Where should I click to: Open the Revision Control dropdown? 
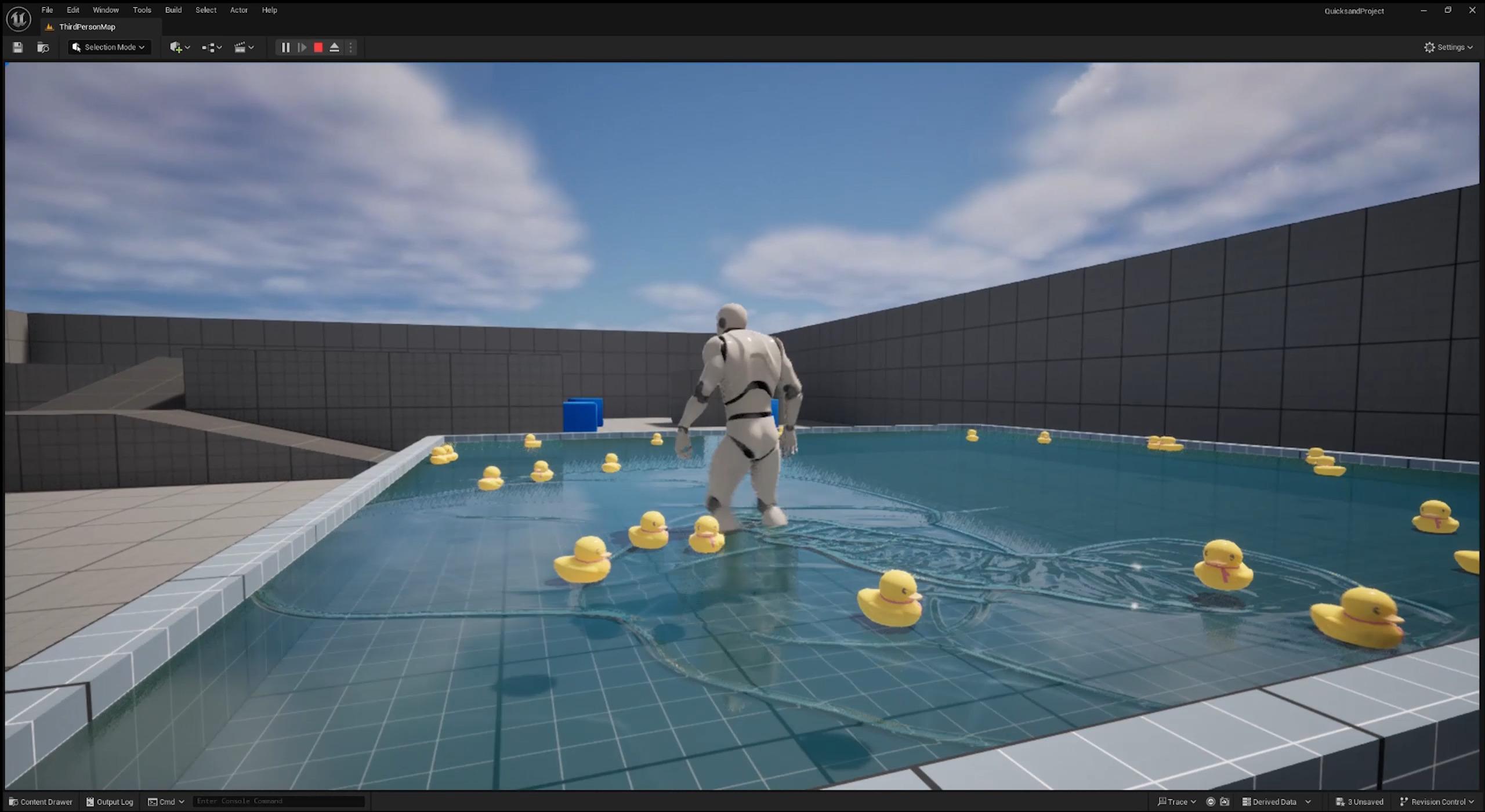1436,802
